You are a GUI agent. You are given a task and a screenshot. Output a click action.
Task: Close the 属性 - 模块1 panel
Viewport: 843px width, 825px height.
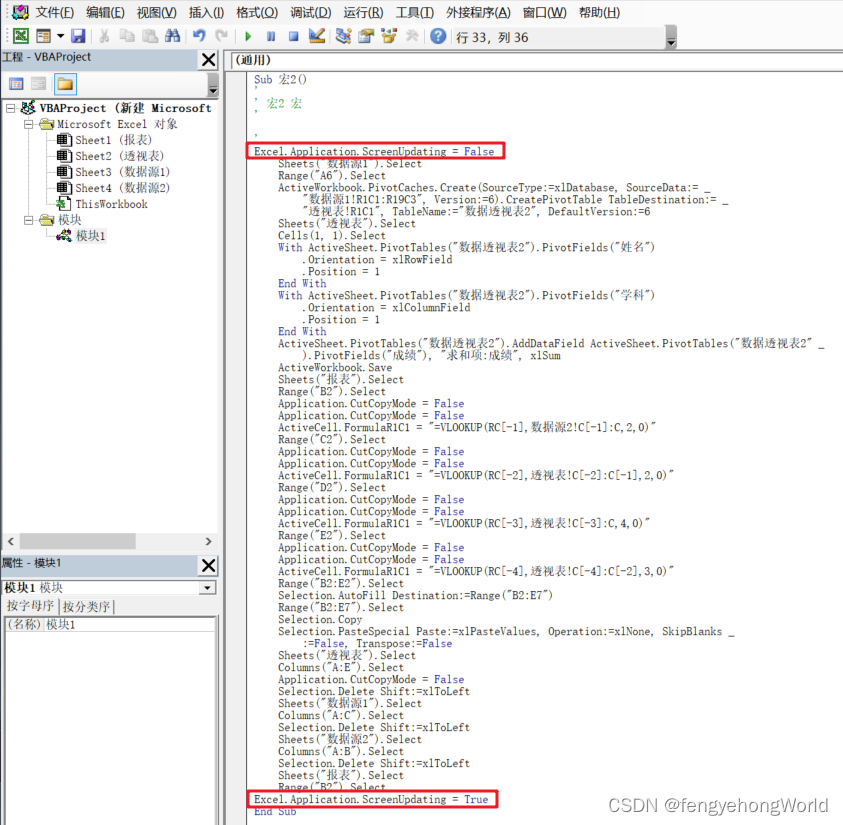[208, 565]
